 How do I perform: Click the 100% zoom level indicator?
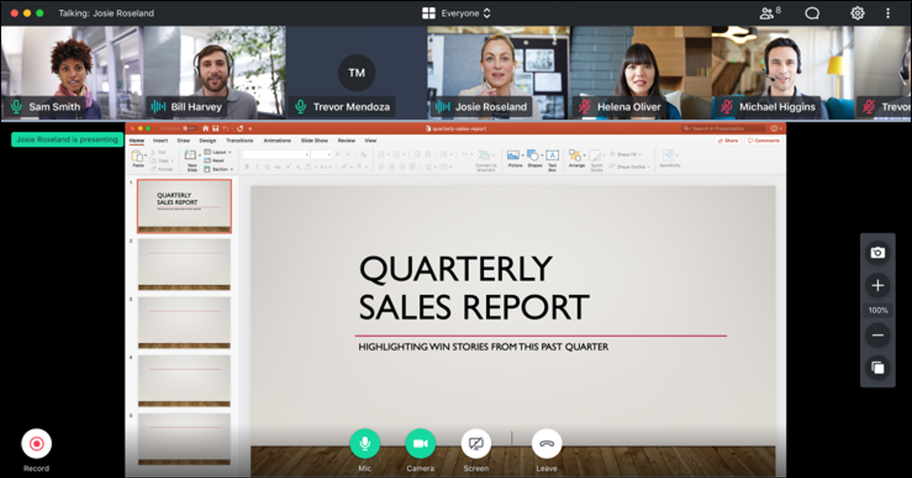[x=878, y=311]
